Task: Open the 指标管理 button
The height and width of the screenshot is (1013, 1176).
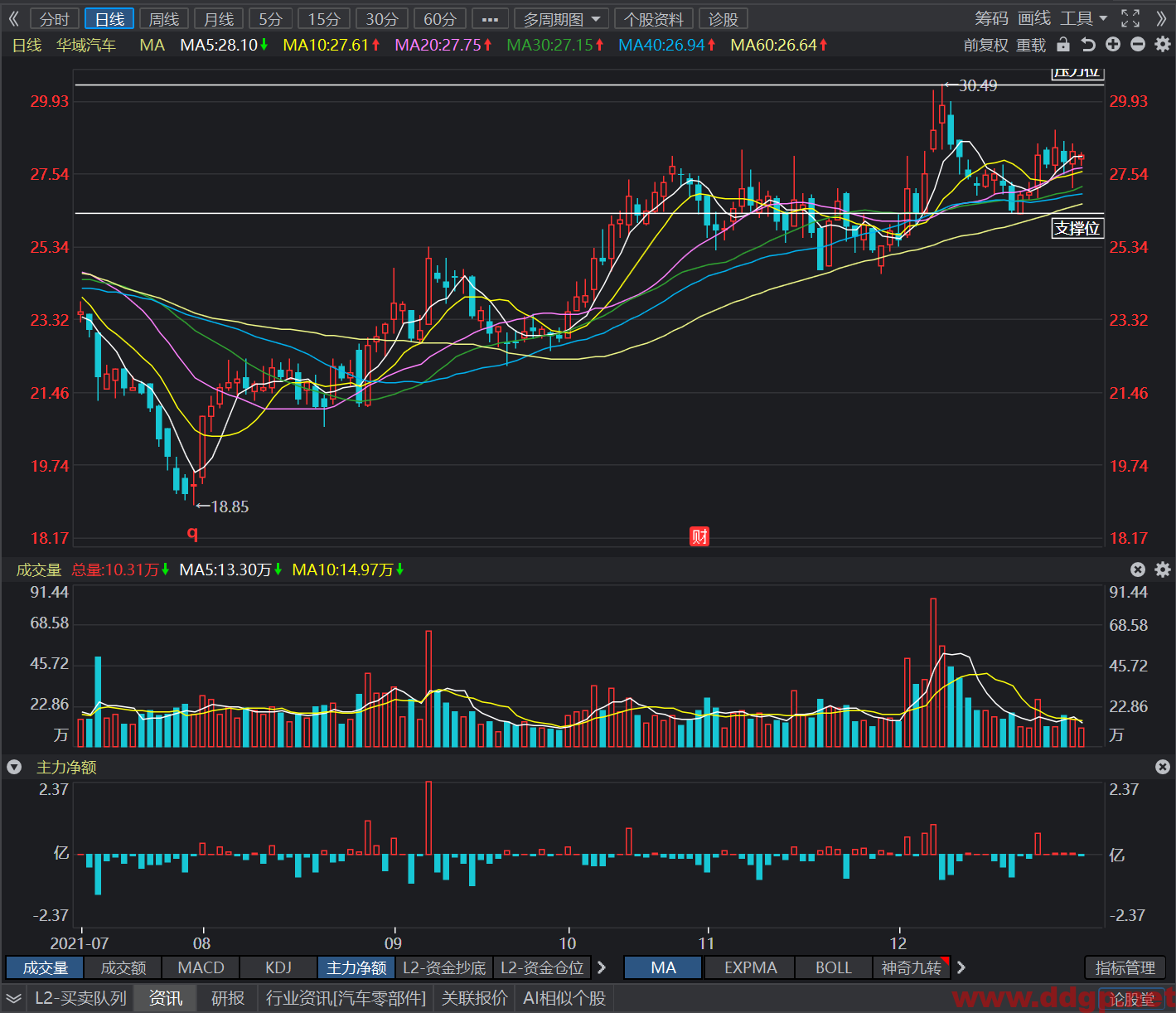Action: click(x=1125, y=967)
